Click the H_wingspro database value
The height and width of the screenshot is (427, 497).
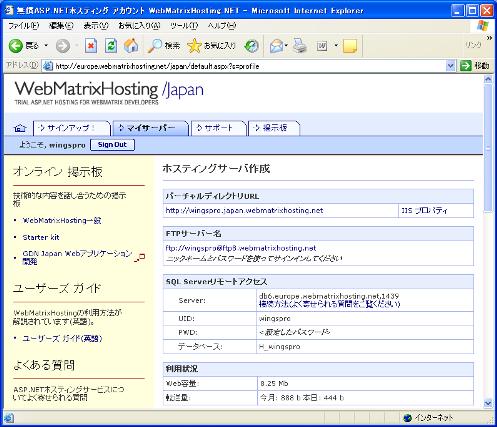[x=279, y=347]
